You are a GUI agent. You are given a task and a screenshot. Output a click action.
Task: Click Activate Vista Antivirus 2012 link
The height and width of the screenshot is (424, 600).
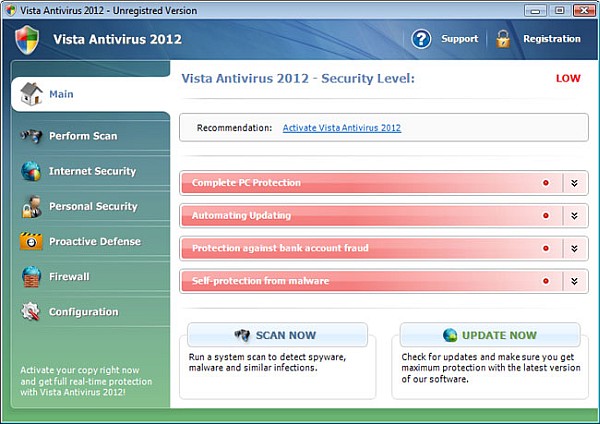[342, 128]
